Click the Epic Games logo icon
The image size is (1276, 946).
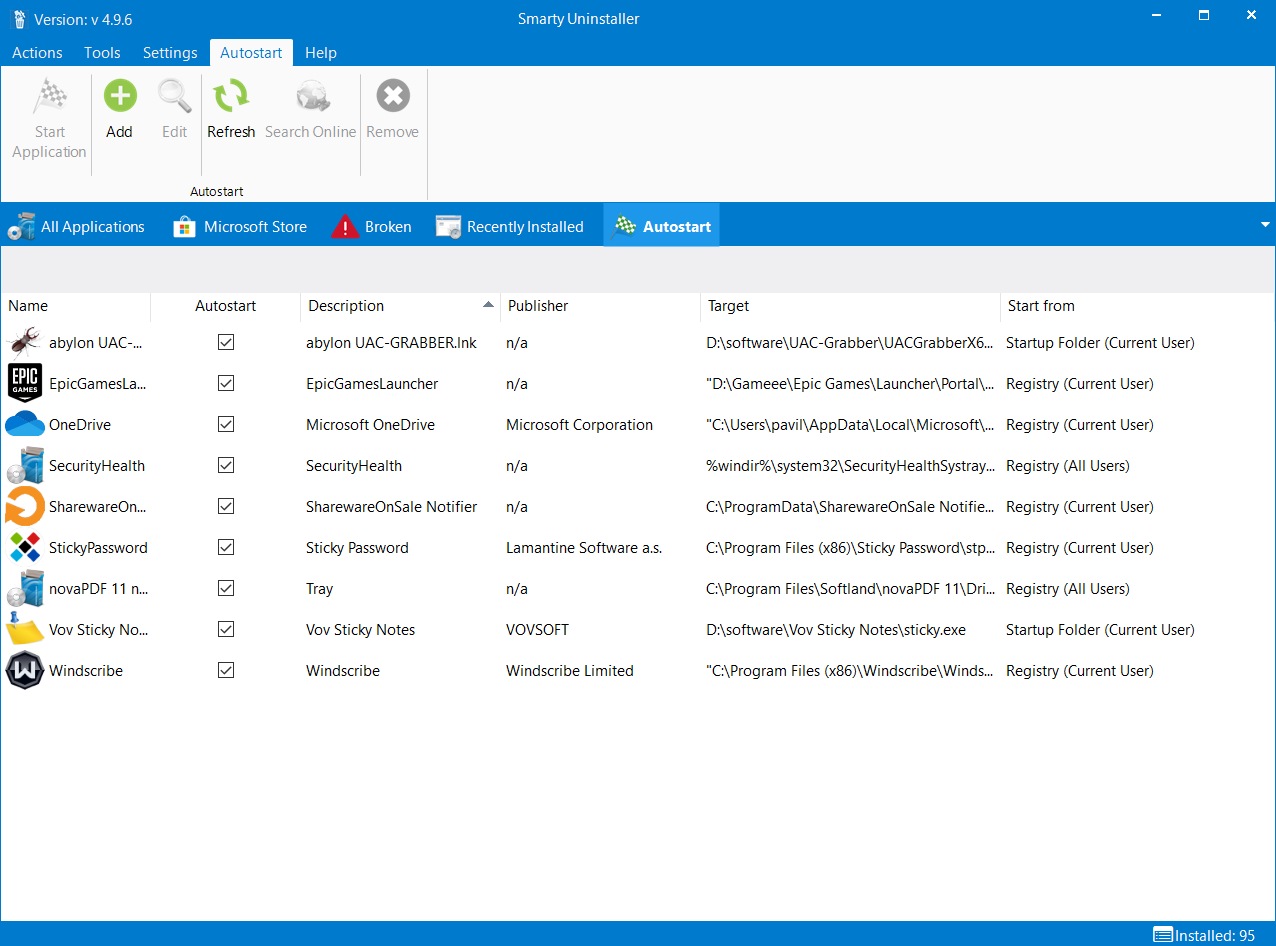24,383
